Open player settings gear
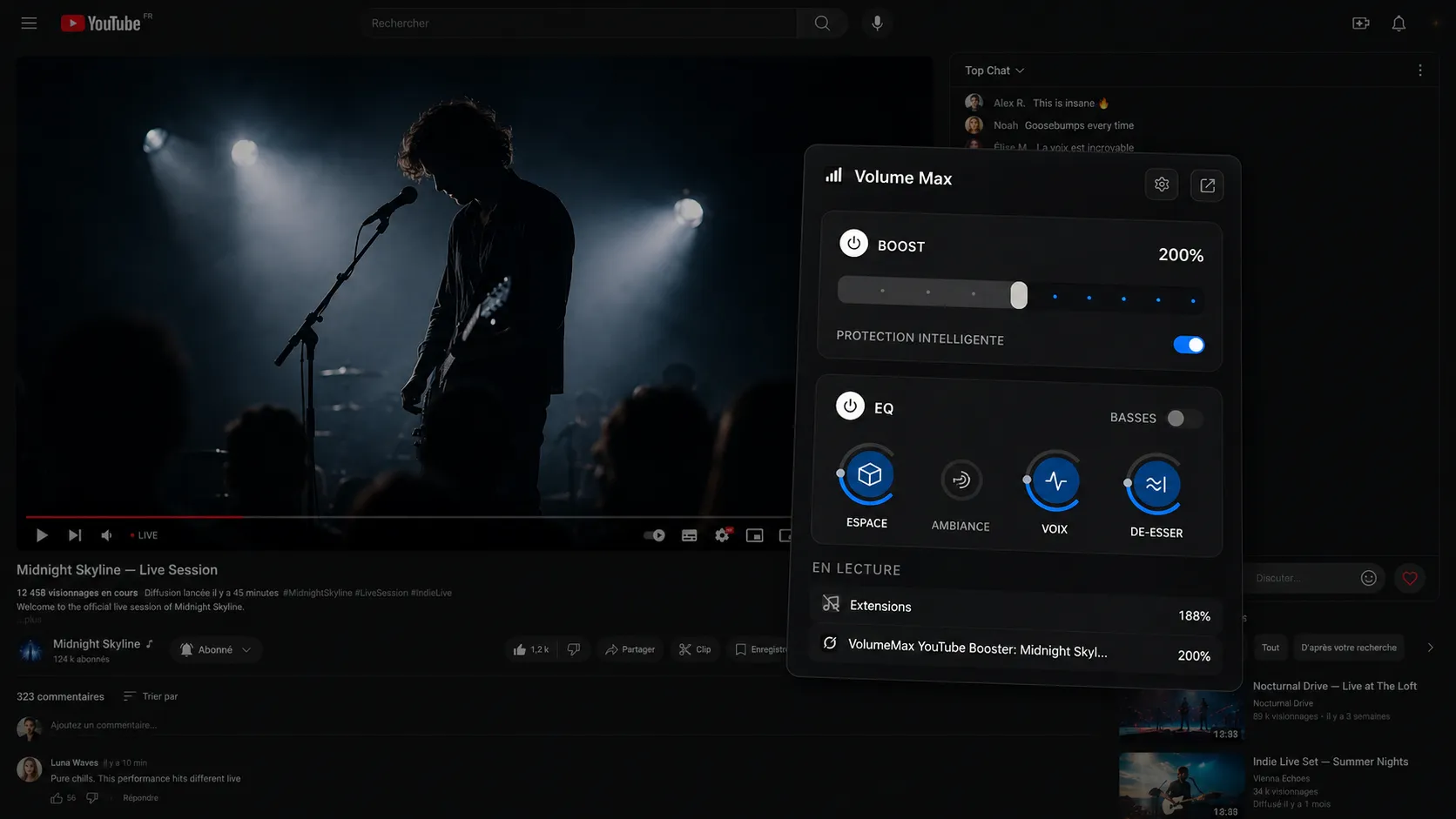 click(x=723, y=535)
